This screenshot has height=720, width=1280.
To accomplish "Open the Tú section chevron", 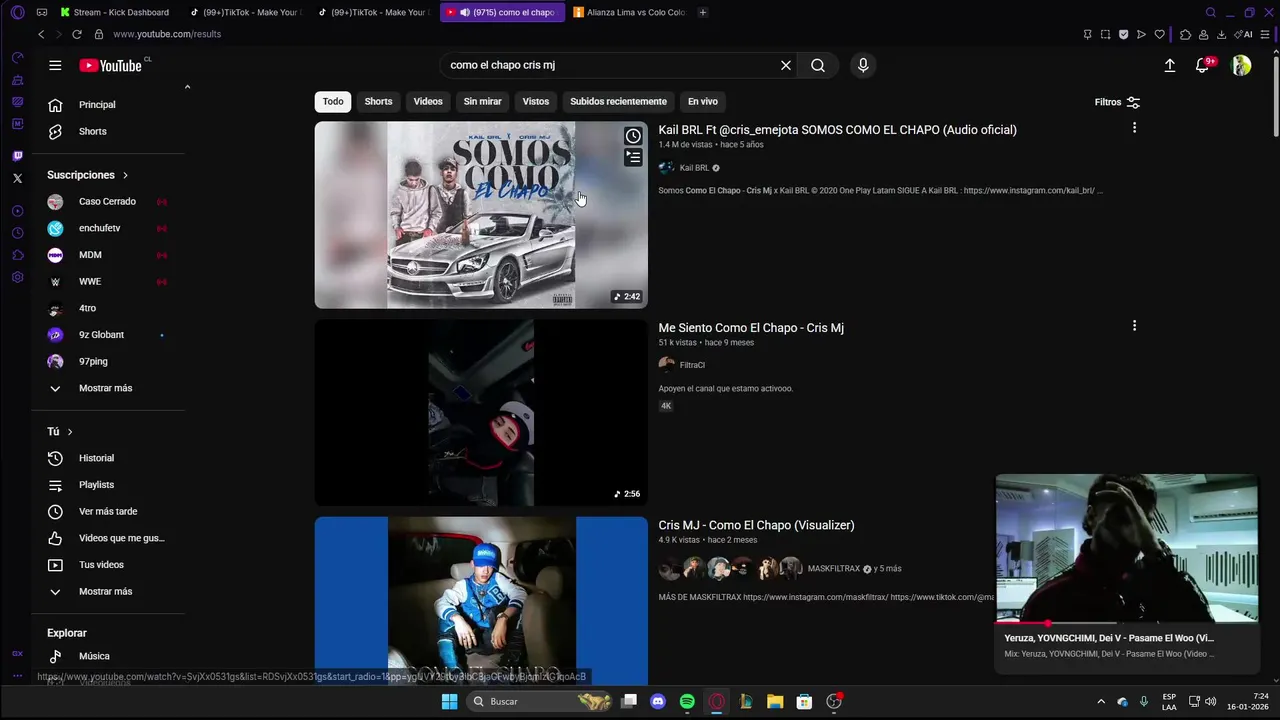I will (70, 432).
